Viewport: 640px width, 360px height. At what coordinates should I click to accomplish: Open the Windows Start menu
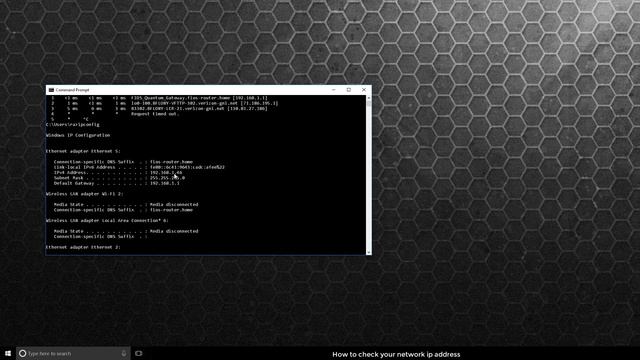click(x=8, y=353)
